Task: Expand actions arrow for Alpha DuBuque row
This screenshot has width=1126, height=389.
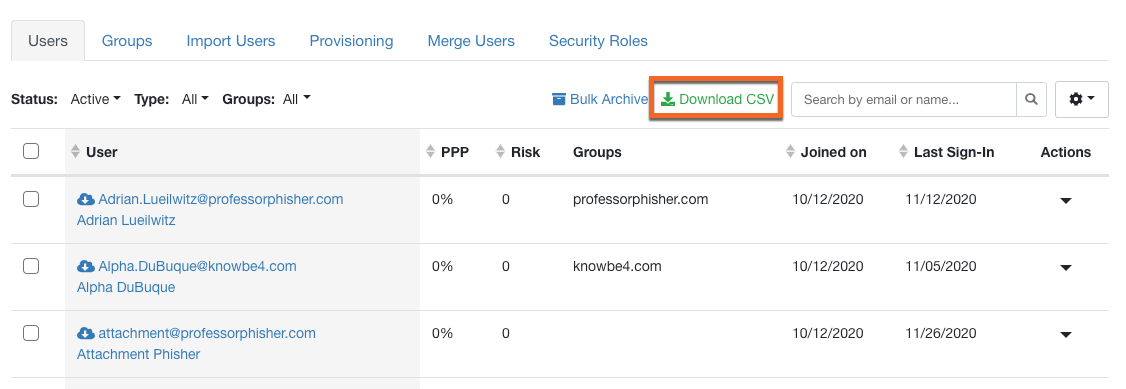Action: point(1066,268)
